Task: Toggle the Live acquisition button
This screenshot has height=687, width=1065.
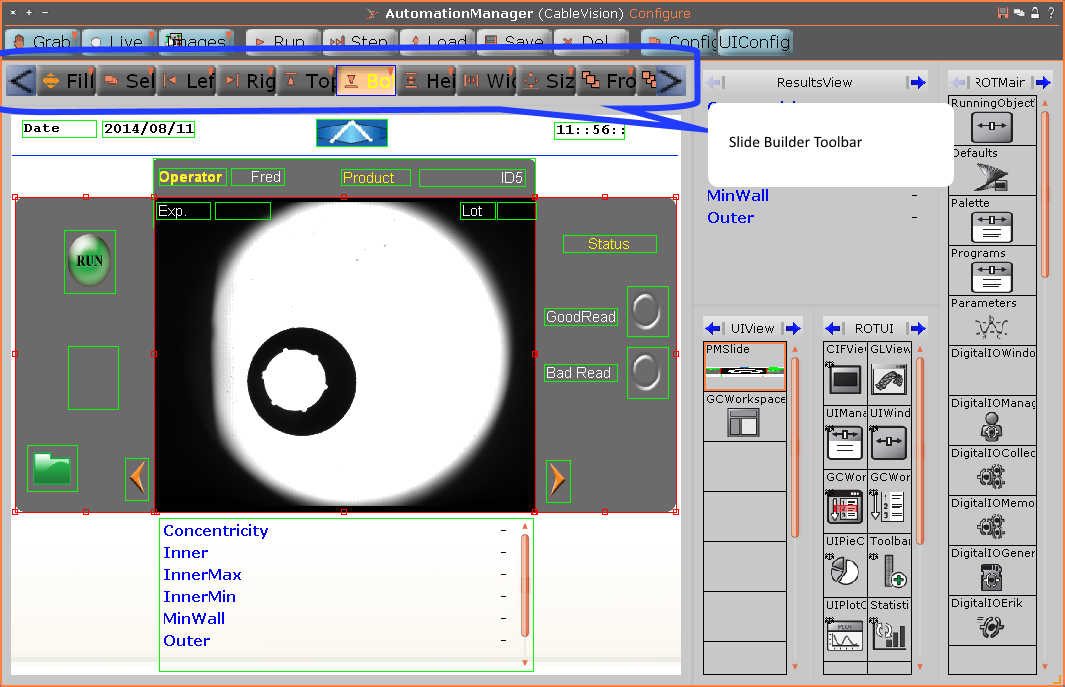Action: click(x=120, y=41)
